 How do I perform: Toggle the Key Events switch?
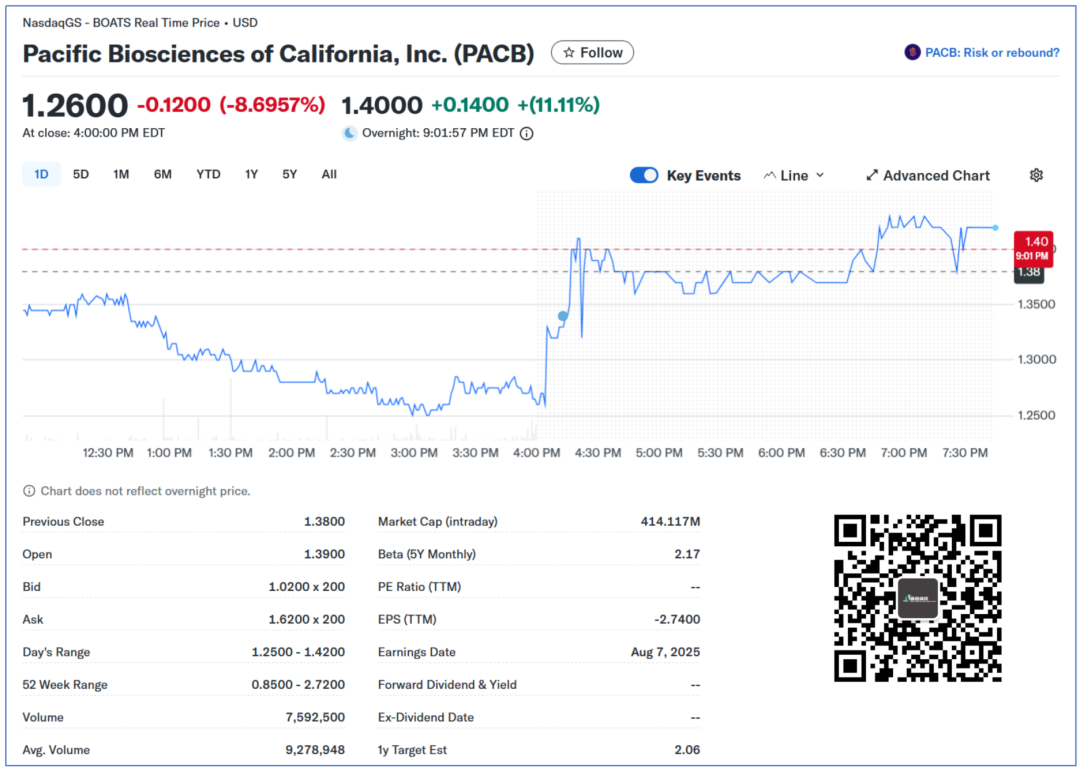(644, 175)
